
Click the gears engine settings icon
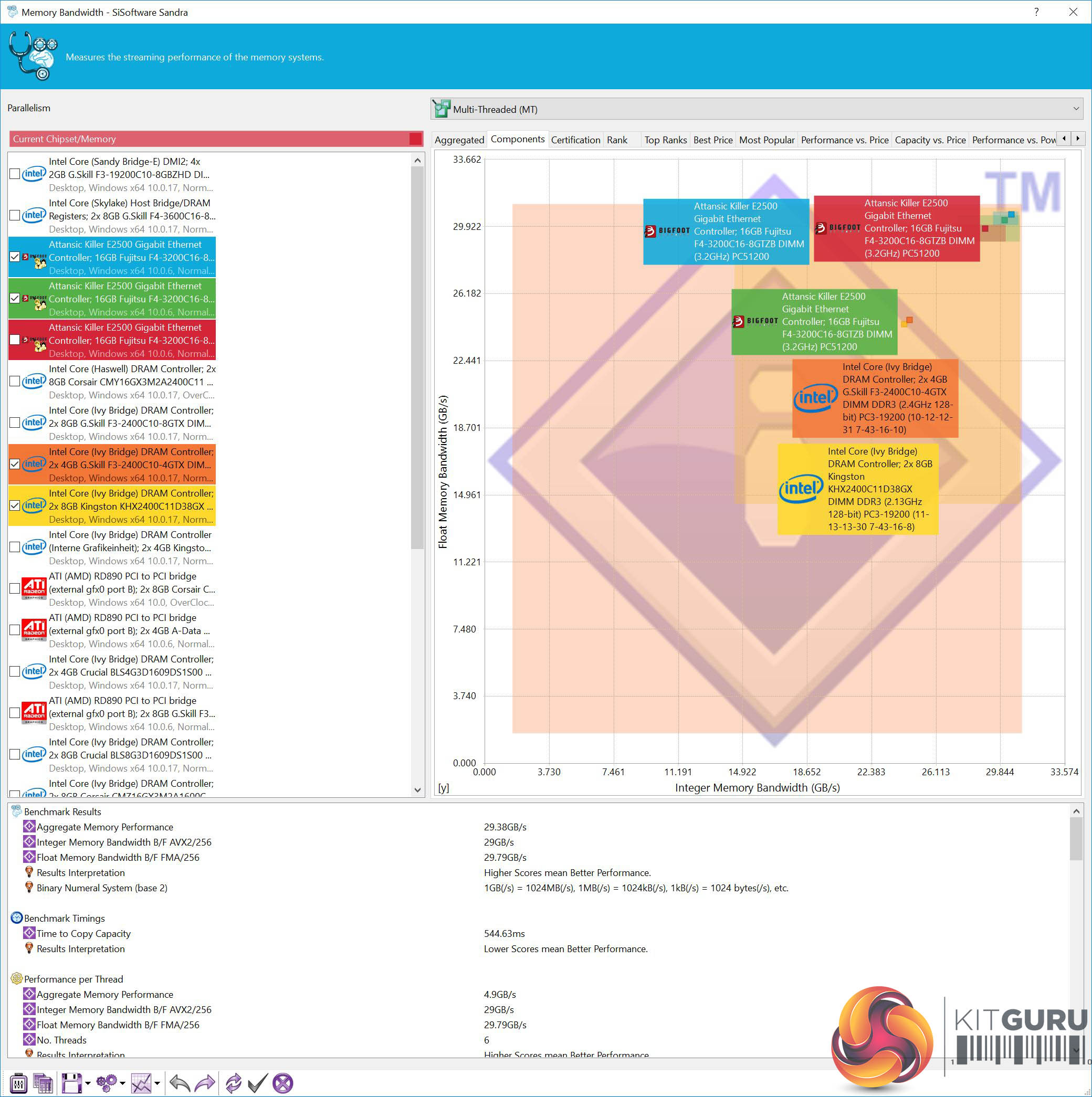point(106,1083)
